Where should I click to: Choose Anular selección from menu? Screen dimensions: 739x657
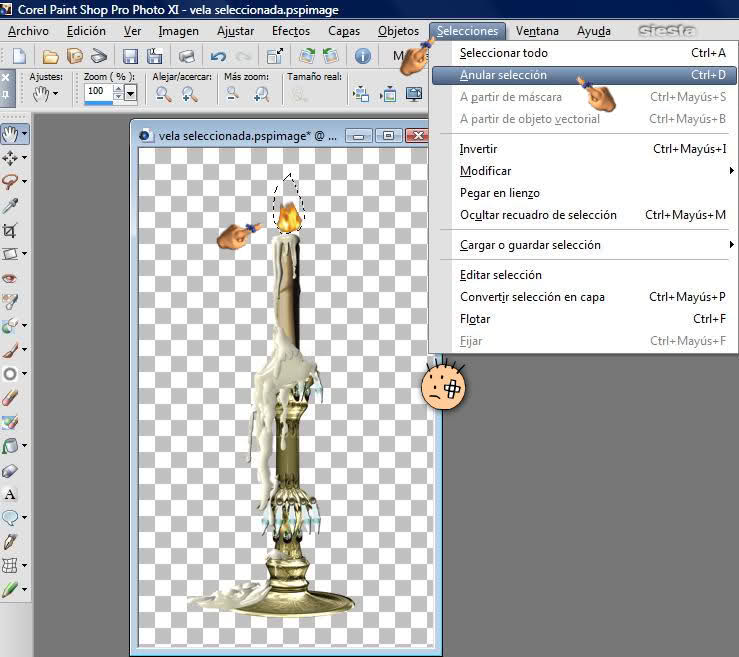pos(583,75)
